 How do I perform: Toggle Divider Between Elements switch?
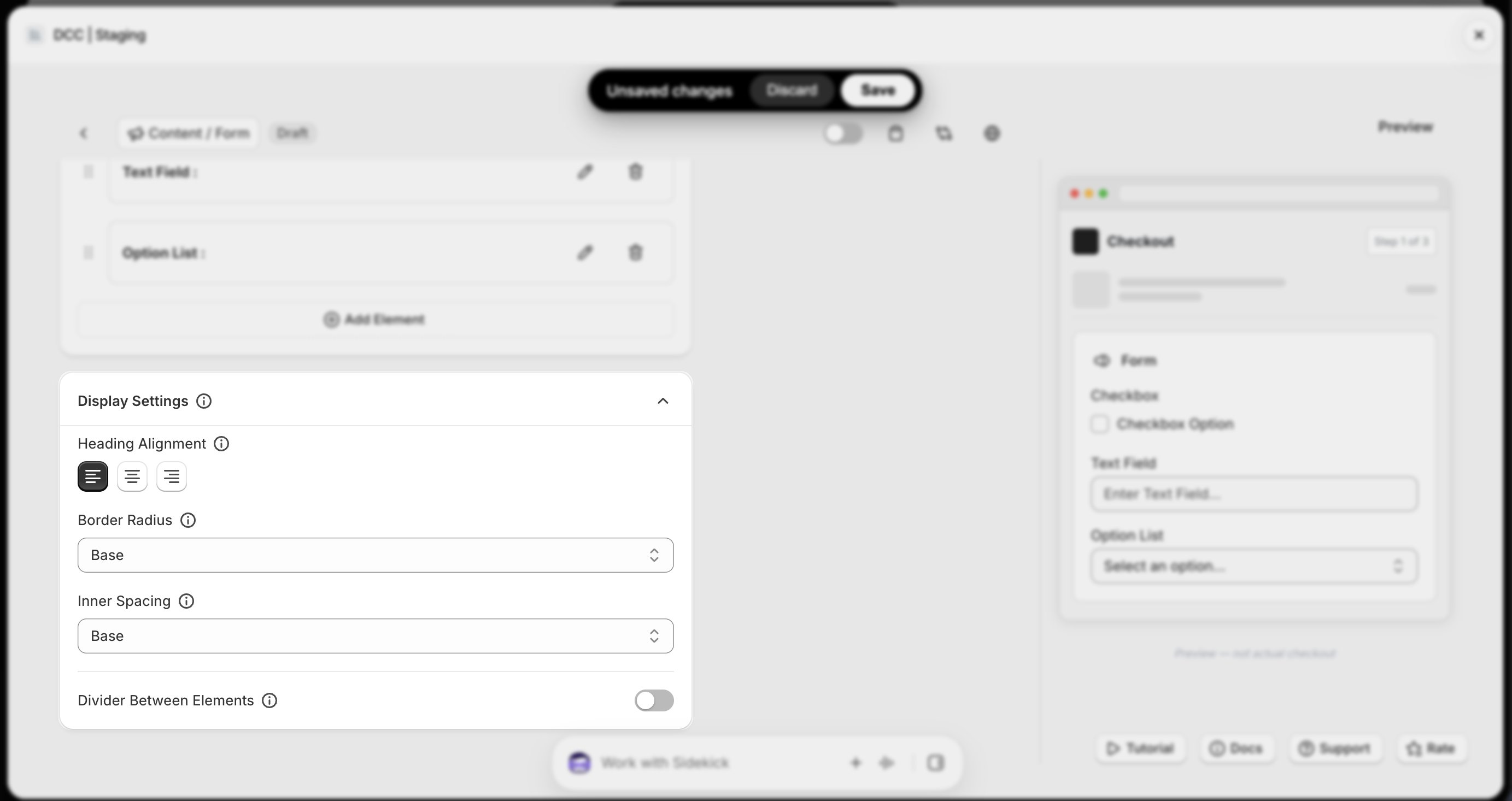(x=654, y=700)
